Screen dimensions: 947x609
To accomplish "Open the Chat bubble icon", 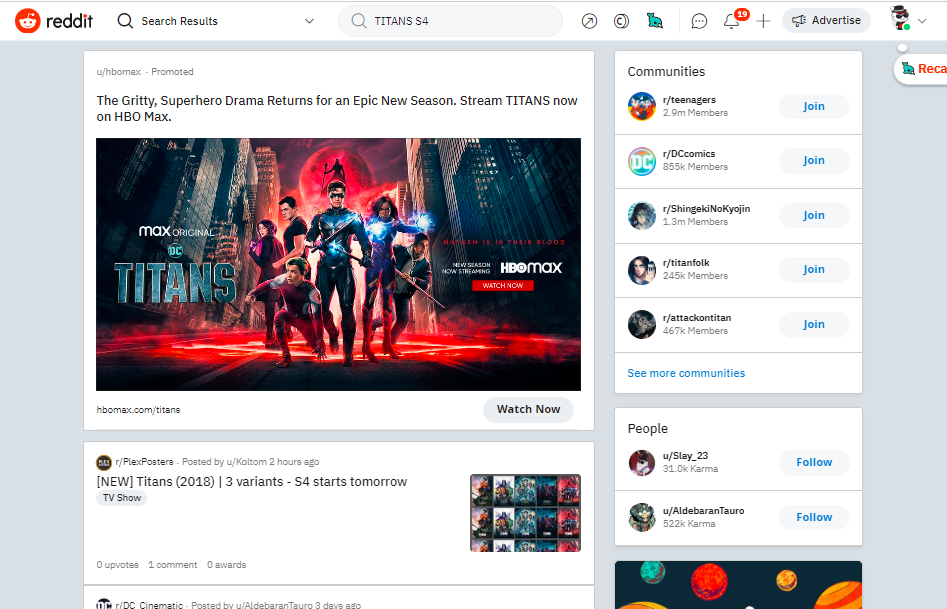I will click(699, 22).
